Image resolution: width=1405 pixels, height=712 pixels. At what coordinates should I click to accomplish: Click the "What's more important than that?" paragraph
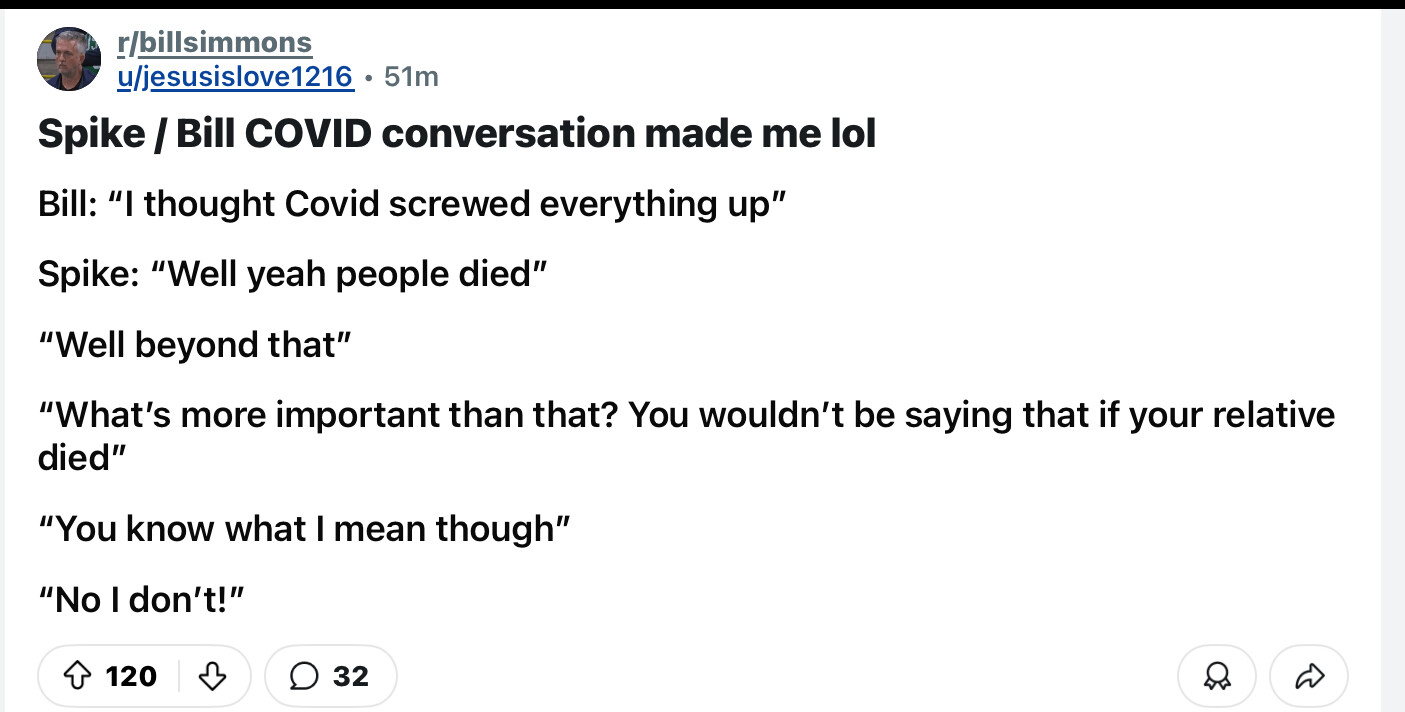click(x=685, y=415)
